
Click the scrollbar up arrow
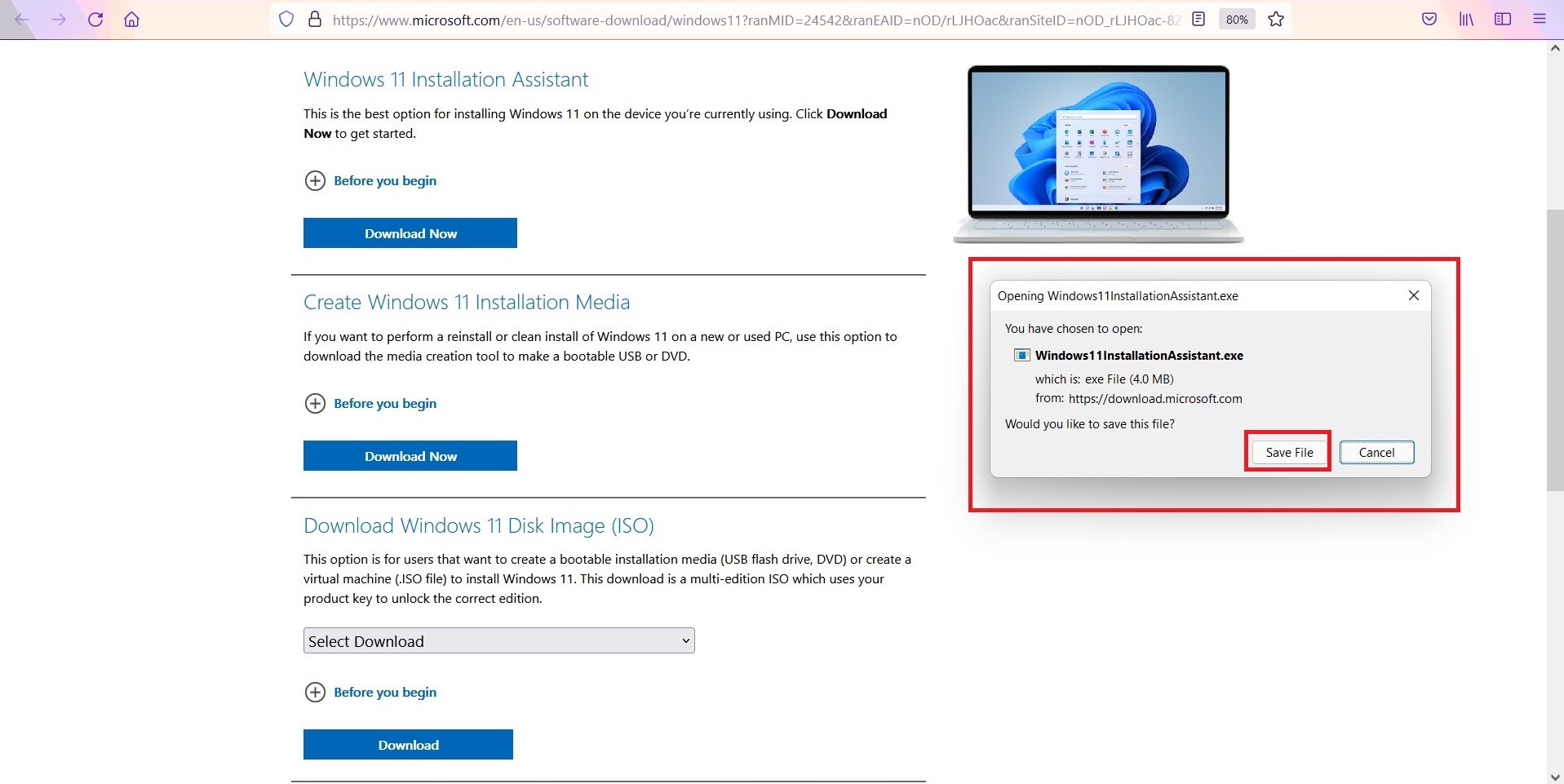1555,48
